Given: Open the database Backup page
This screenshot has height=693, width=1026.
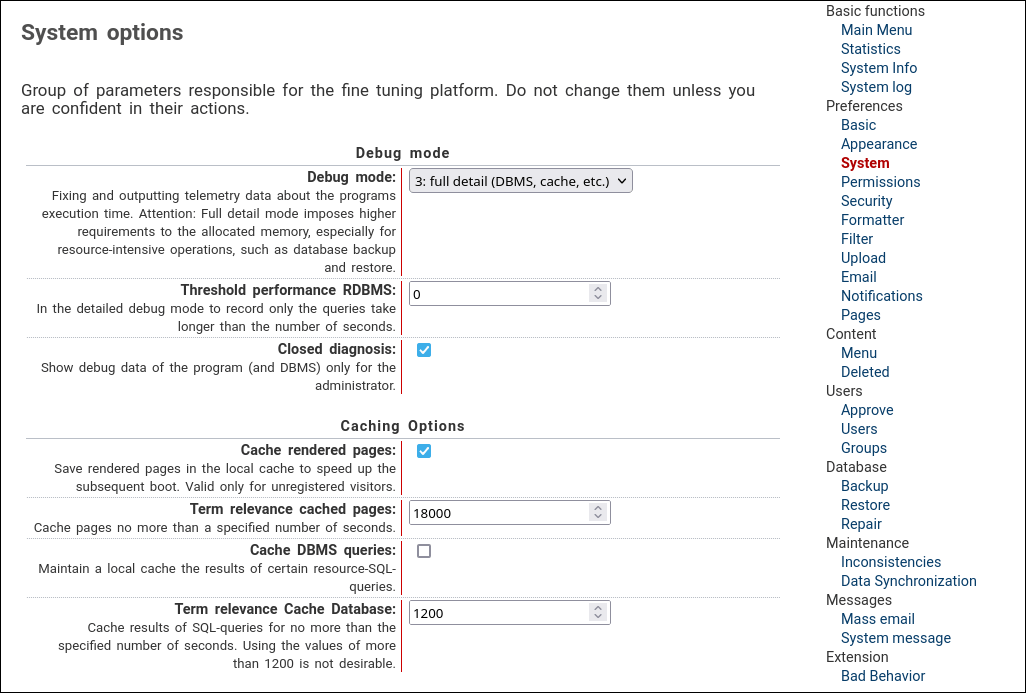Looking at the screenshot, I should pos(863,486).
